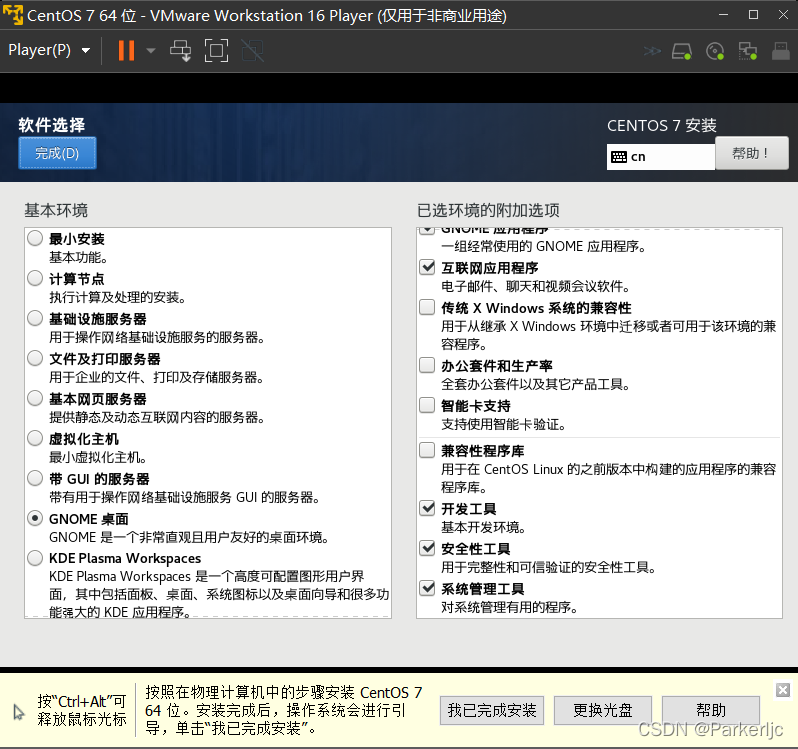Click the 最小虚拟化主机。 description text
Screen dimensions: 798x749
pos(98,457)
